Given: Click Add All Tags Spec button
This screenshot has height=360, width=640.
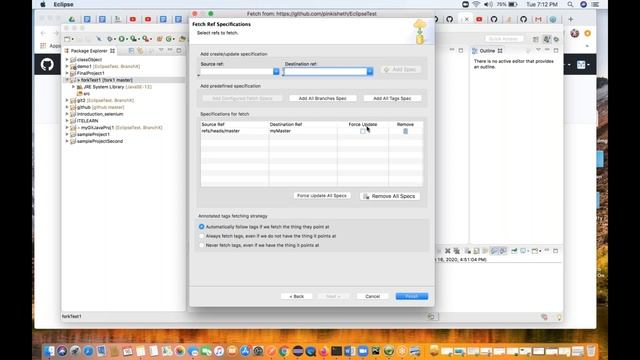Looking at the screenshot, I should [392, 98].
